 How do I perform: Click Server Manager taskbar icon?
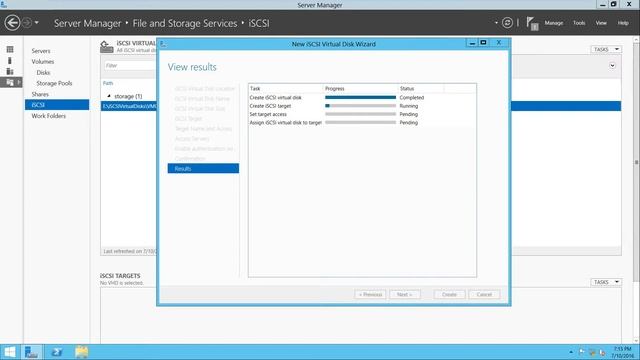(x=31, y=352)
